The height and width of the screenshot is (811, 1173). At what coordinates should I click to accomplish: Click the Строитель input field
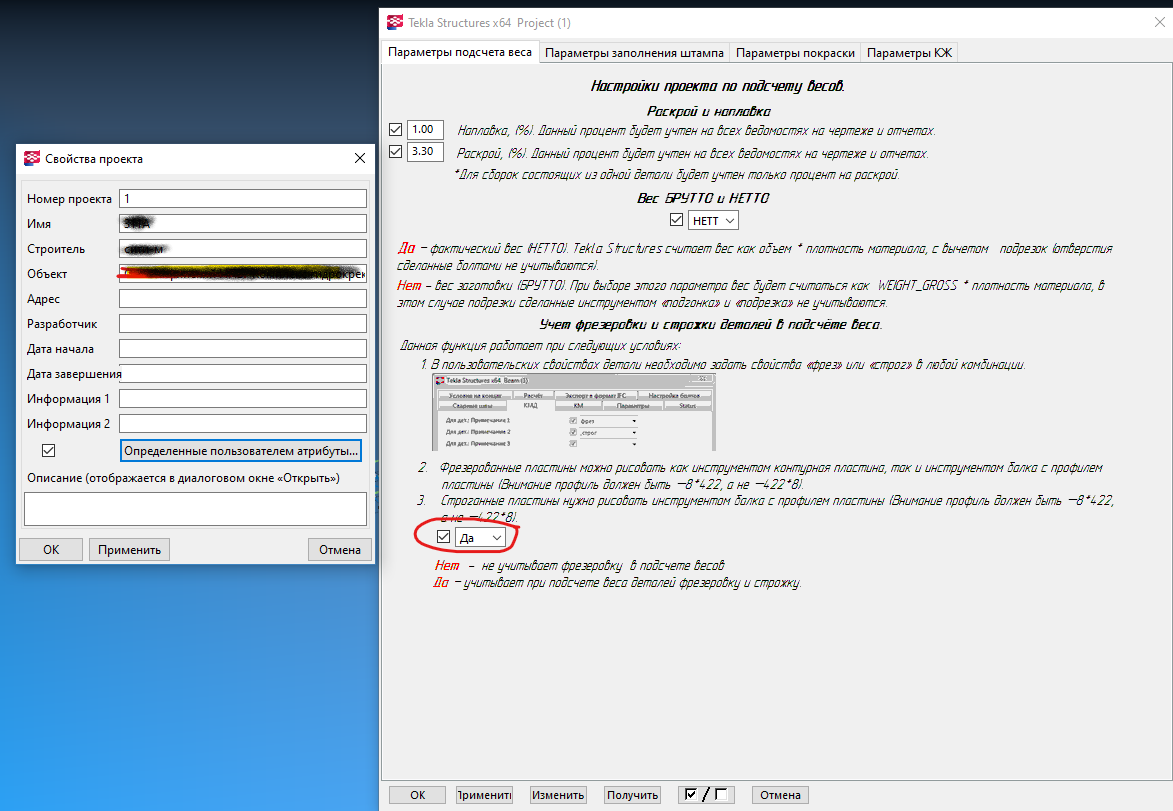tap(243, 248)
